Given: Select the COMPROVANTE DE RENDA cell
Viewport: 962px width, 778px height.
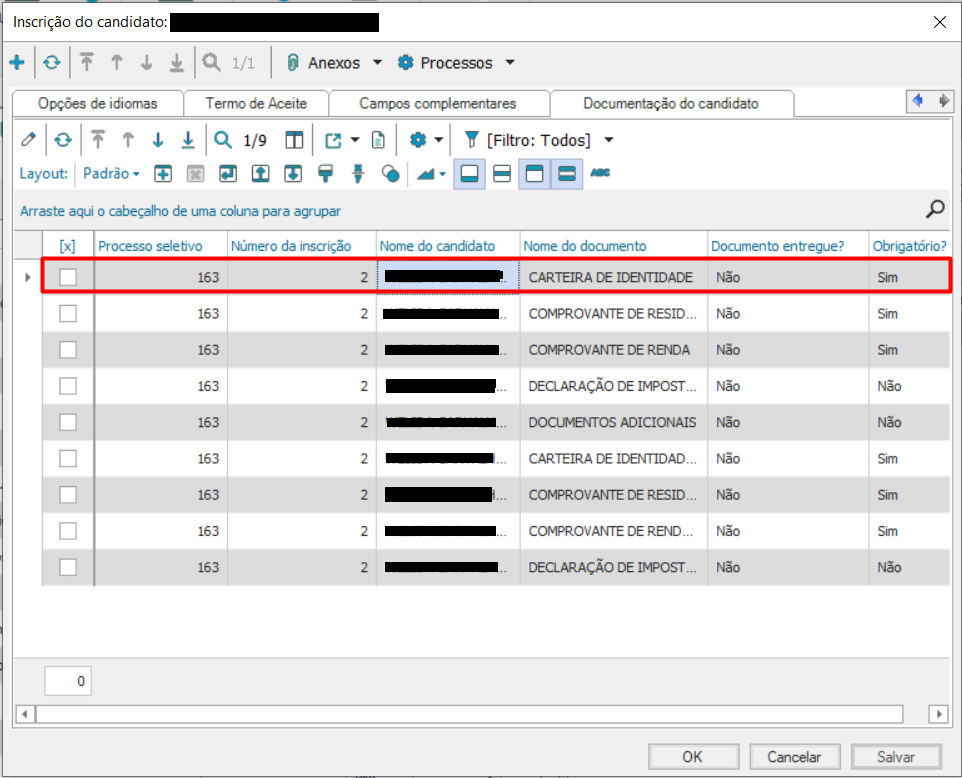Looking at the screenshot, I should (614, 350).
